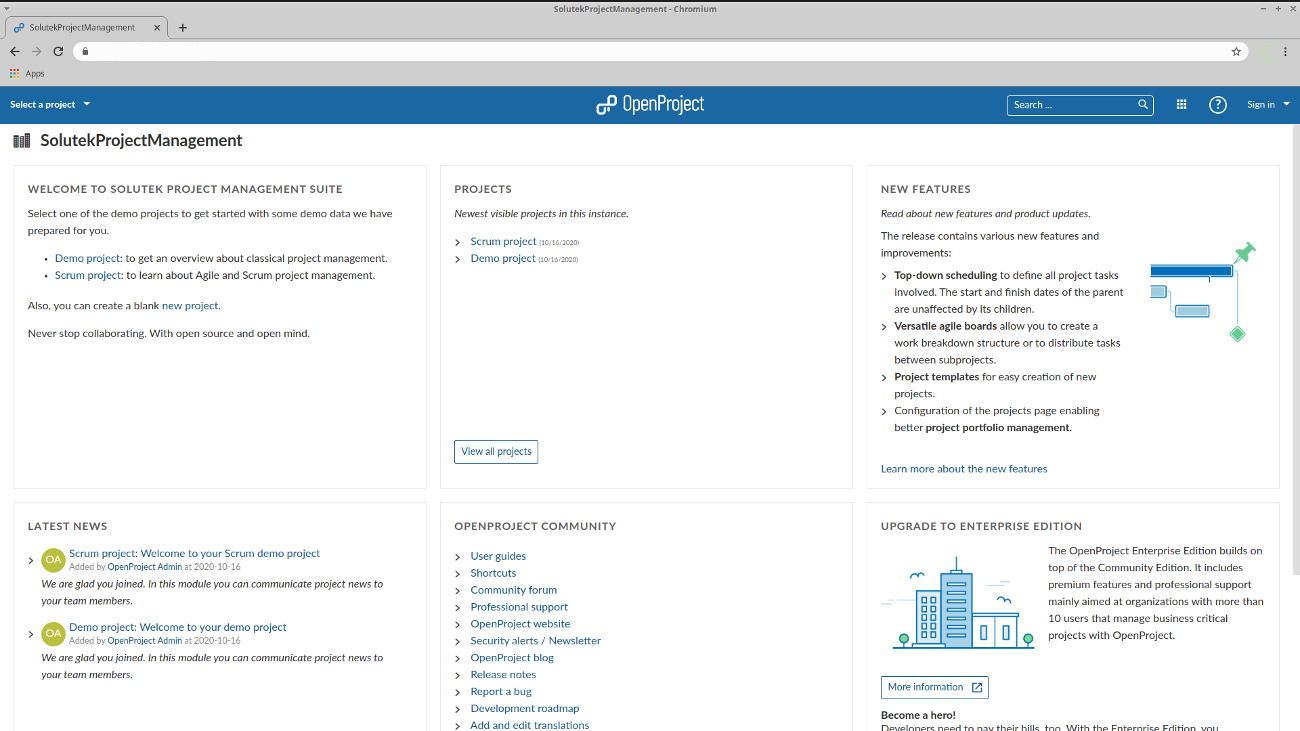Open Add and edit translations link
Image resolution: width=1300 pixels, height=731 pixels.
530,725
